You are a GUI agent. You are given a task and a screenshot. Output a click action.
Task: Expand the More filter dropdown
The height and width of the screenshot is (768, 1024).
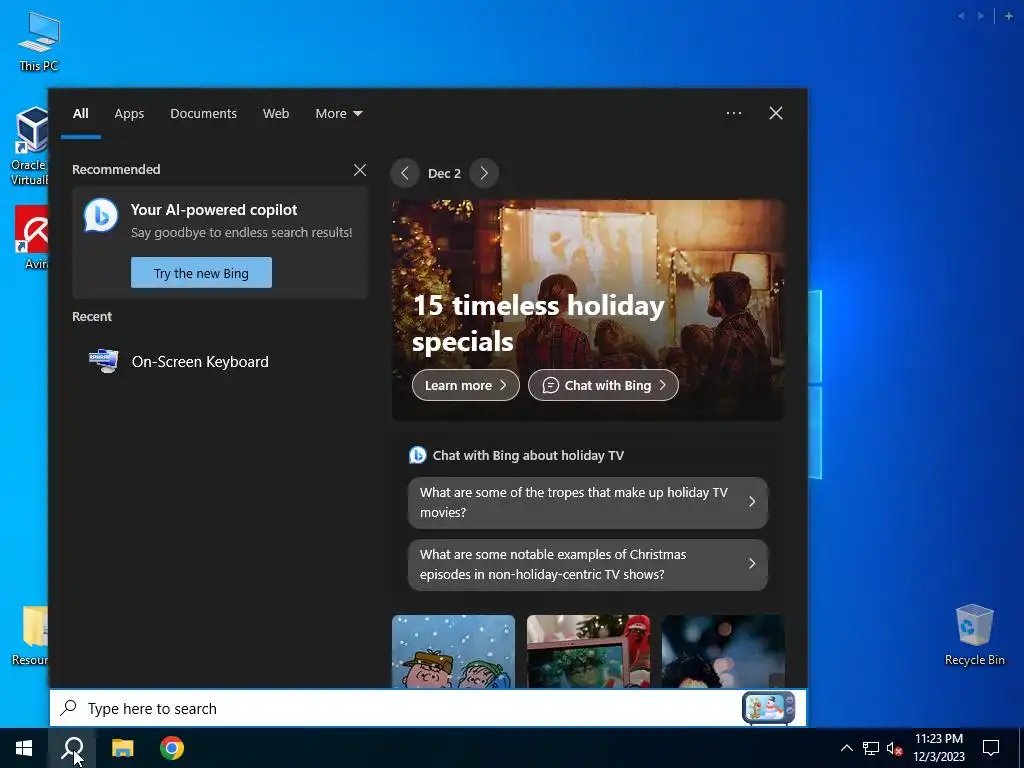pyautogui.click(x=338, y=114)
